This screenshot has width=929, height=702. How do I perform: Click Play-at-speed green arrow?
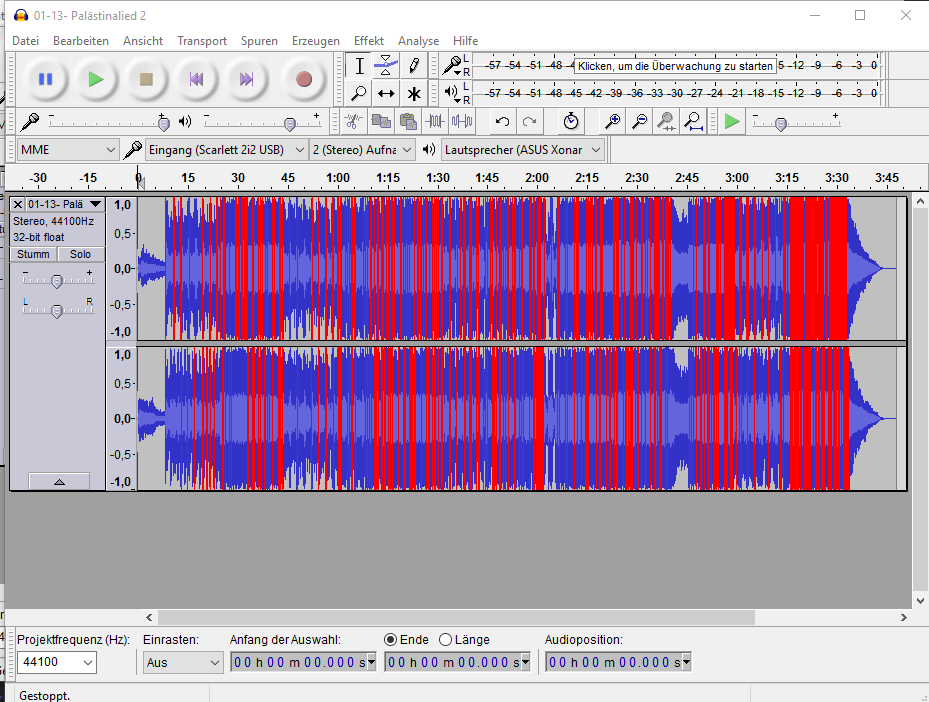point(732,122)
